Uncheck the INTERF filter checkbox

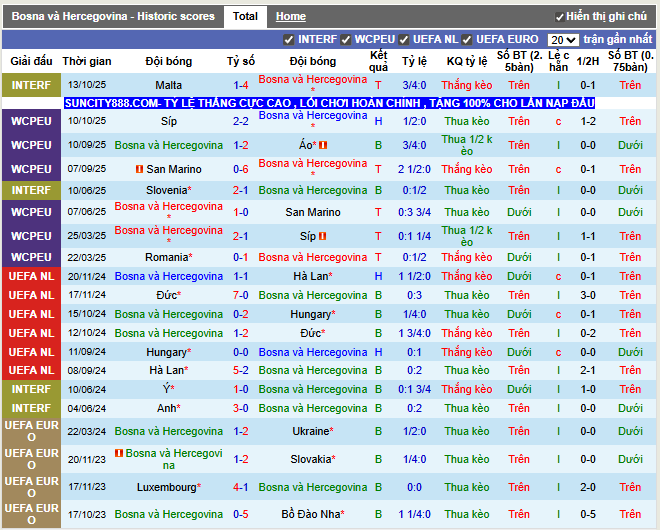288,40
